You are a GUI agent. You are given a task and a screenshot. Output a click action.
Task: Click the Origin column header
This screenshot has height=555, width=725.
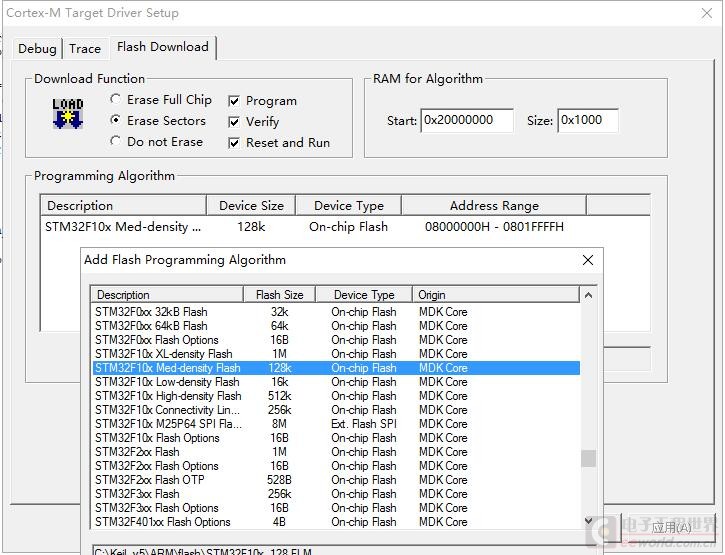tap(495, 295)
